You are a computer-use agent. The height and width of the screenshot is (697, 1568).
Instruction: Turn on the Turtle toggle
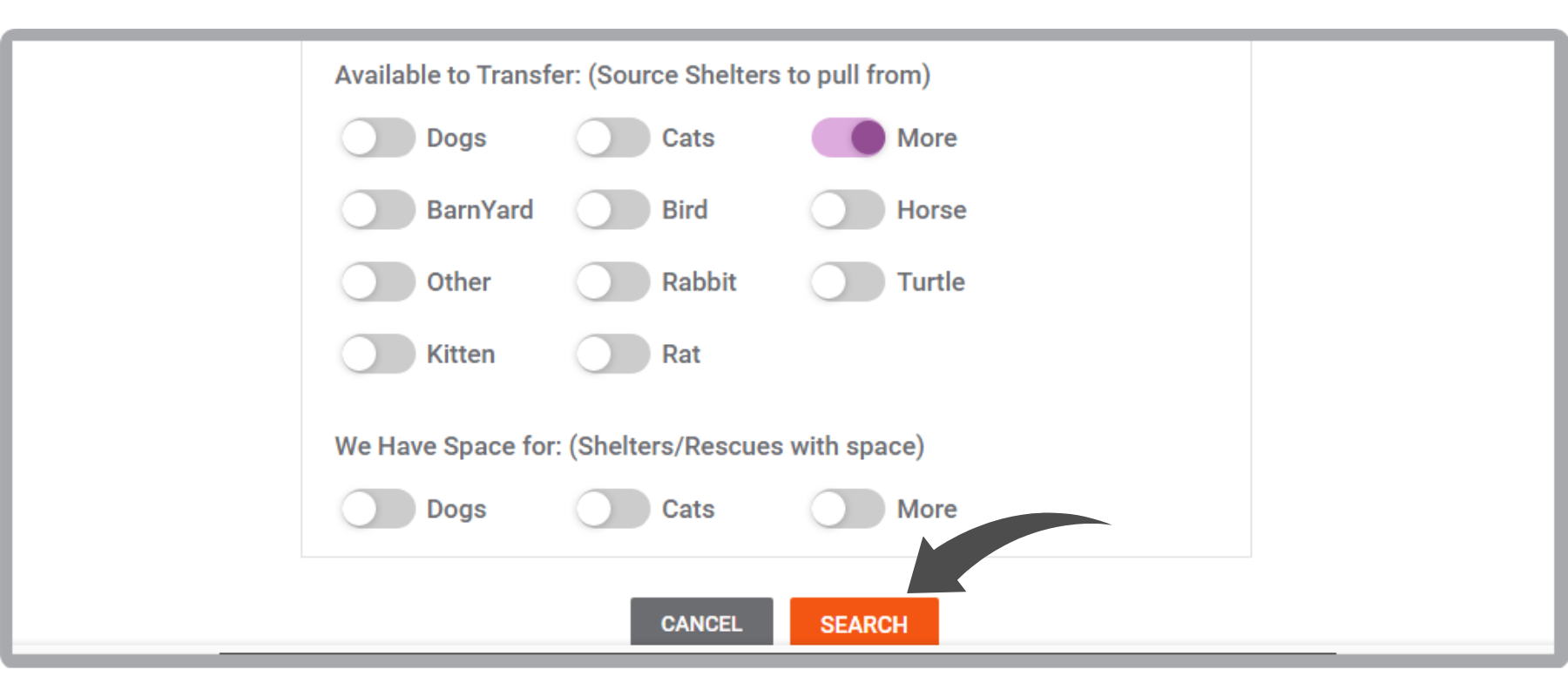coord(848,282)
